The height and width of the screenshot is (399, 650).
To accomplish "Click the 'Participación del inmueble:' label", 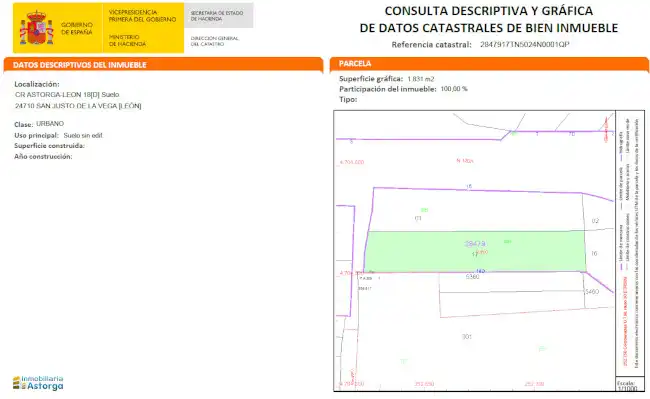I will point(388,89).
